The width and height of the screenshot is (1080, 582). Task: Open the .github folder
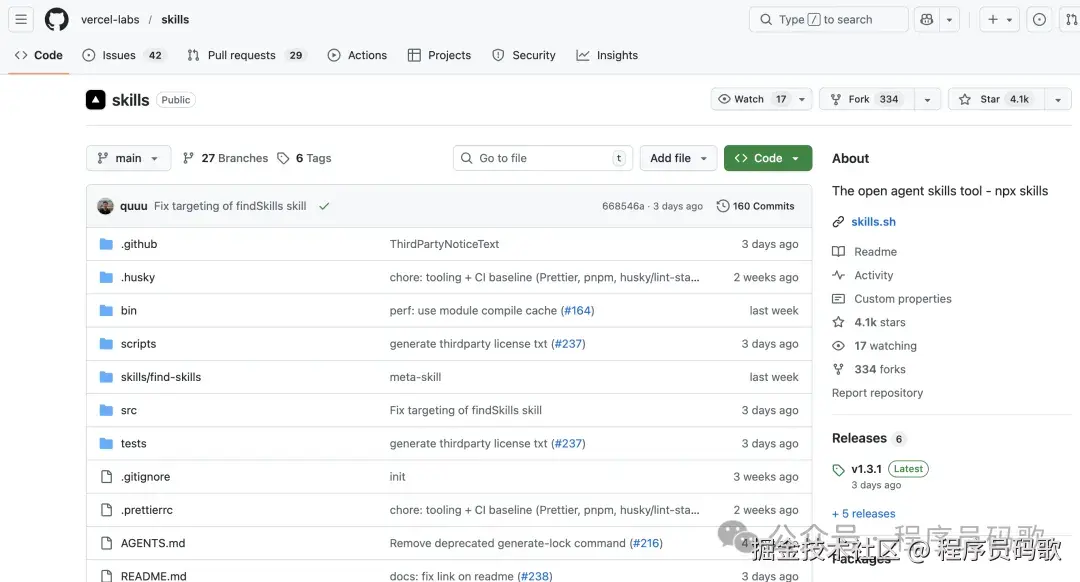[x=139, y=244]
